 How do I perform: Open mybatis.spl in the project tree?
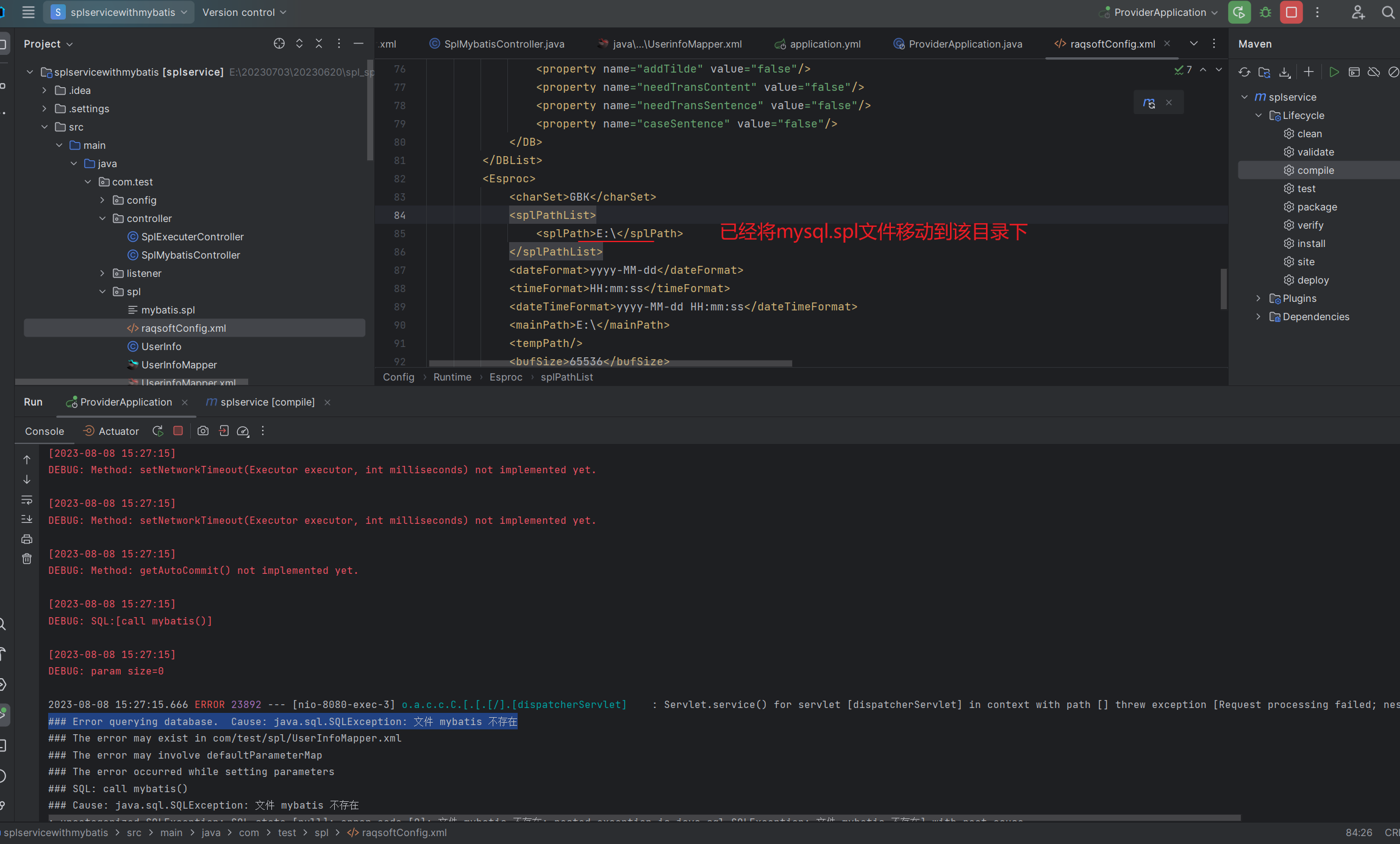[168, 310]
